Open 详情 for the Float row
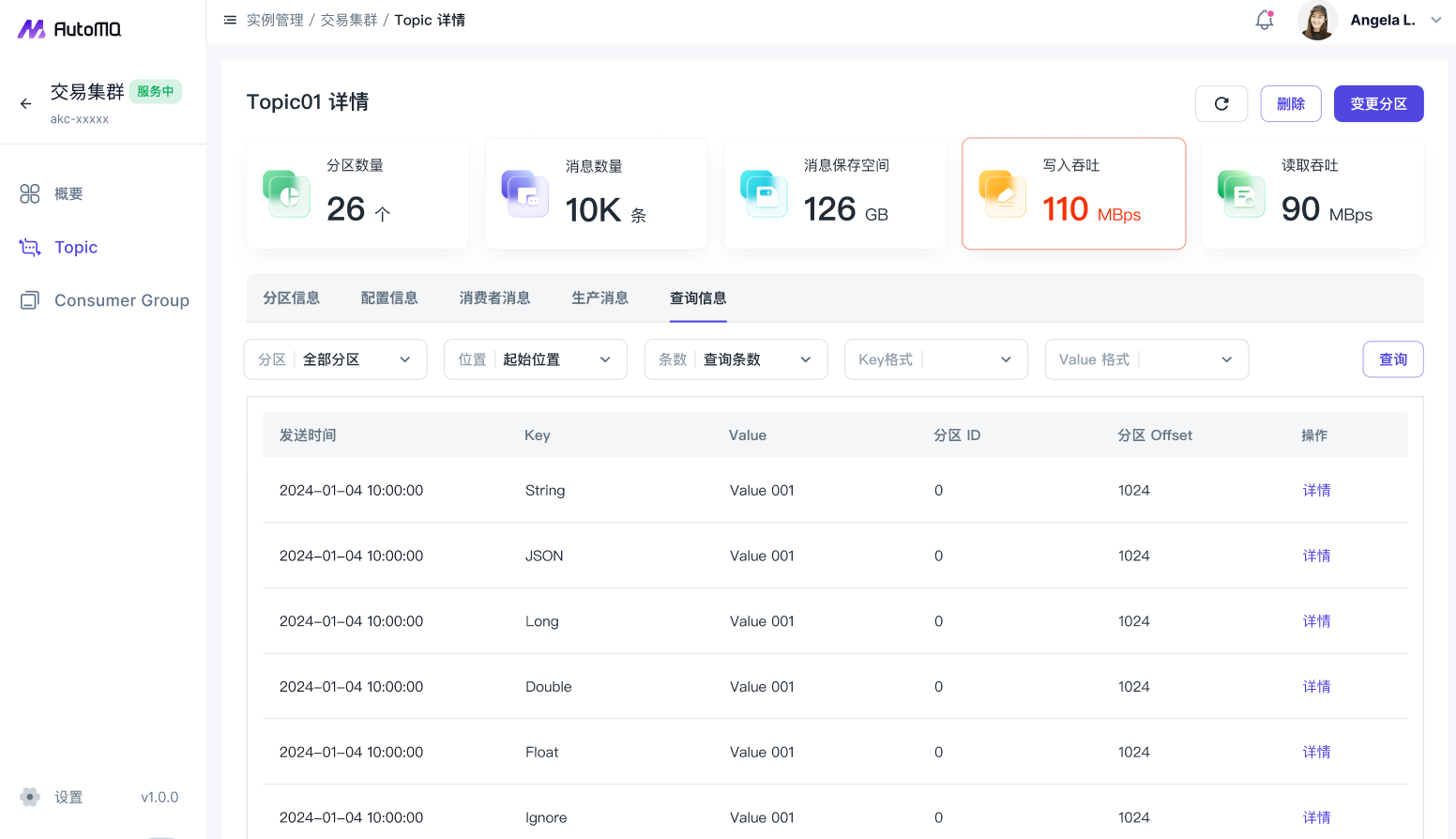The image size is (1456, 839). pos(1316,752)
